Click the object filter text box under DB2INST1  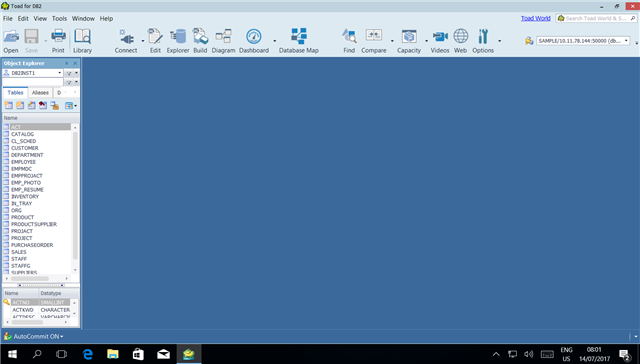coord(33,82)
